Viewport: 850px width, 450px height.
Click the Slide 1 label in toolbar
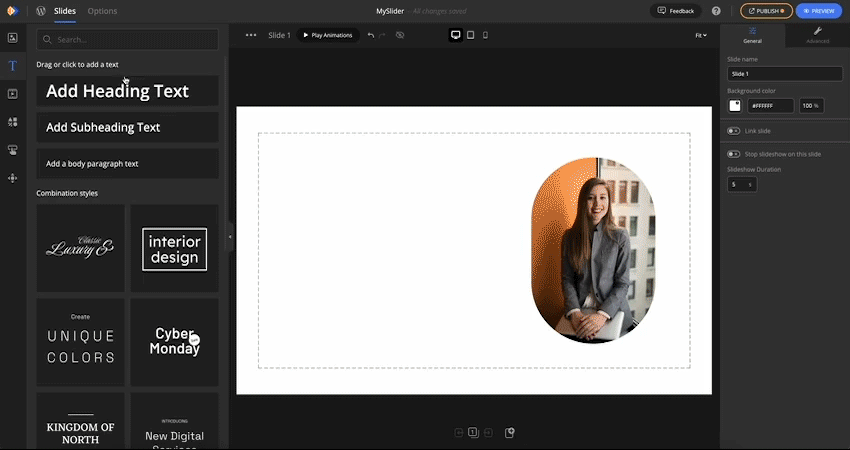point(279,35)
